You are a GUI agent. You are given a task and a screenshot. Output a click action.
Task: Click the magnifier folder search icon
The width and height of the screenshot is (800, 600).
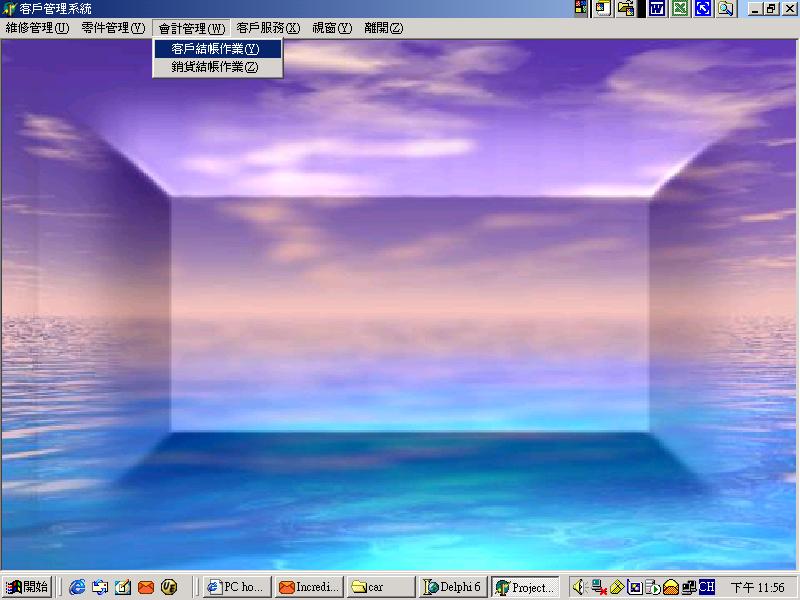pyautogui.click(x=726, y=8)
